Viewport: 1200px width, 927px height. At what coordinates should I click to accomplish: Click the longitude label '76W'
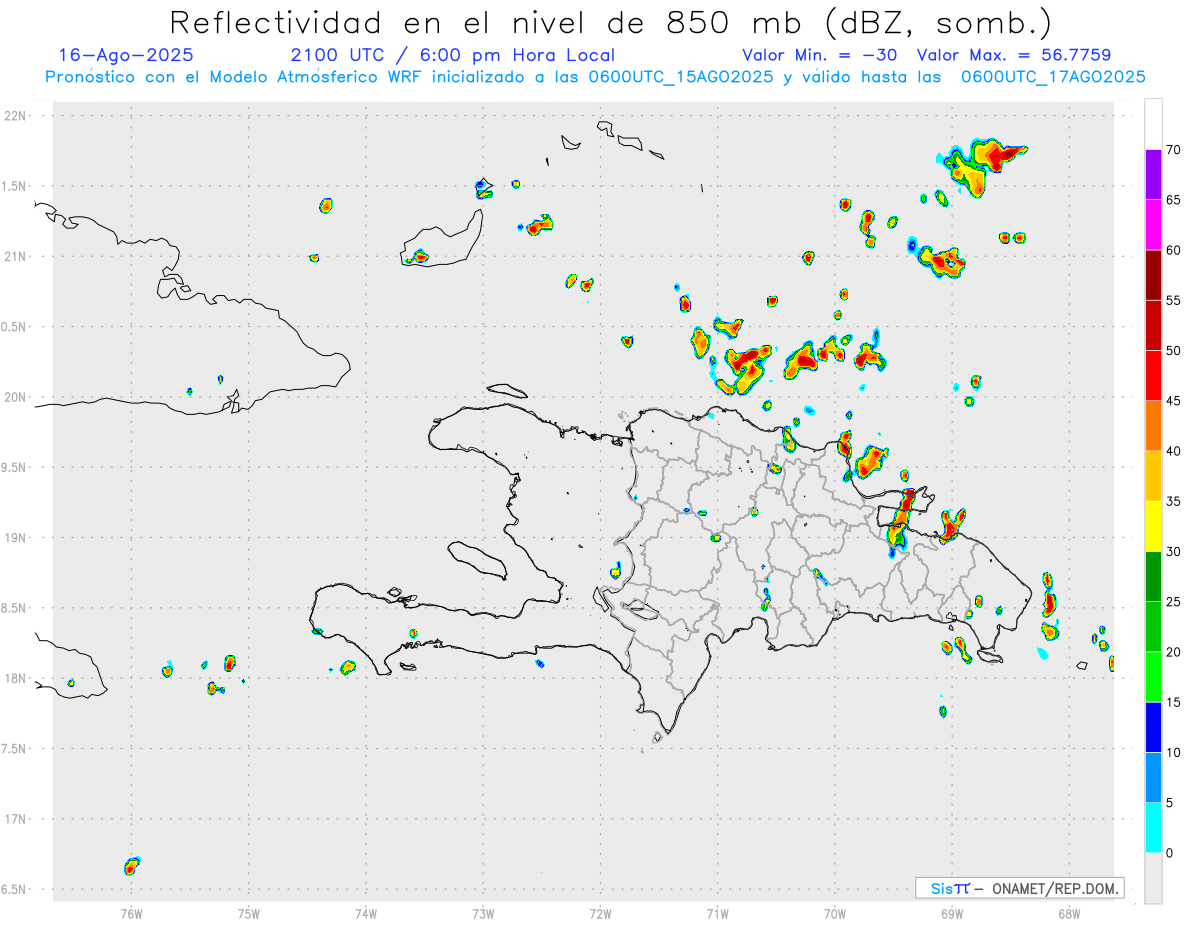(131, 913)
